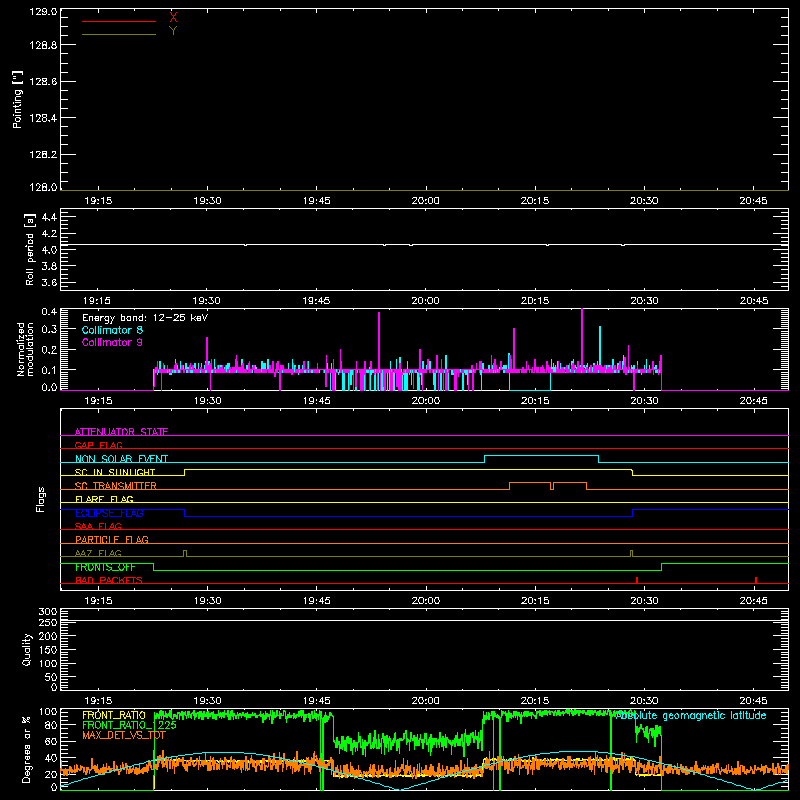Image resolution: width=800 pixels, height=800 pixels.
Task: Click the ATTENUATOR_STATE flag label
Action: click(x=121, y=432)
